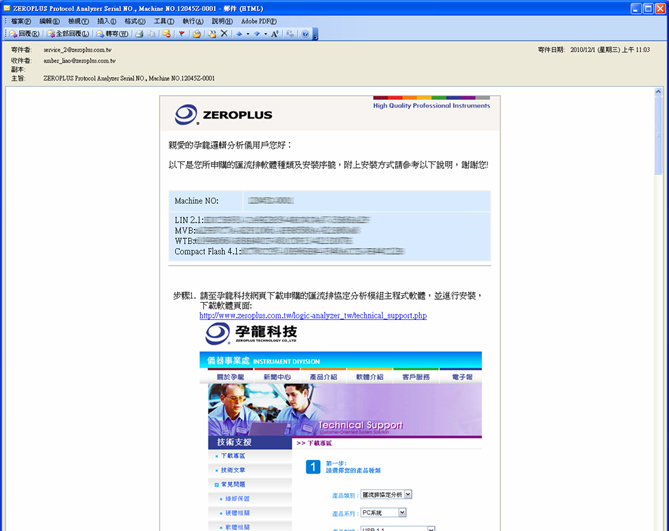This screenshot has width=669, height=531.
Task: Open the 檔案(F) File menu
Action: pyautogui.click(x=21, y=21)
